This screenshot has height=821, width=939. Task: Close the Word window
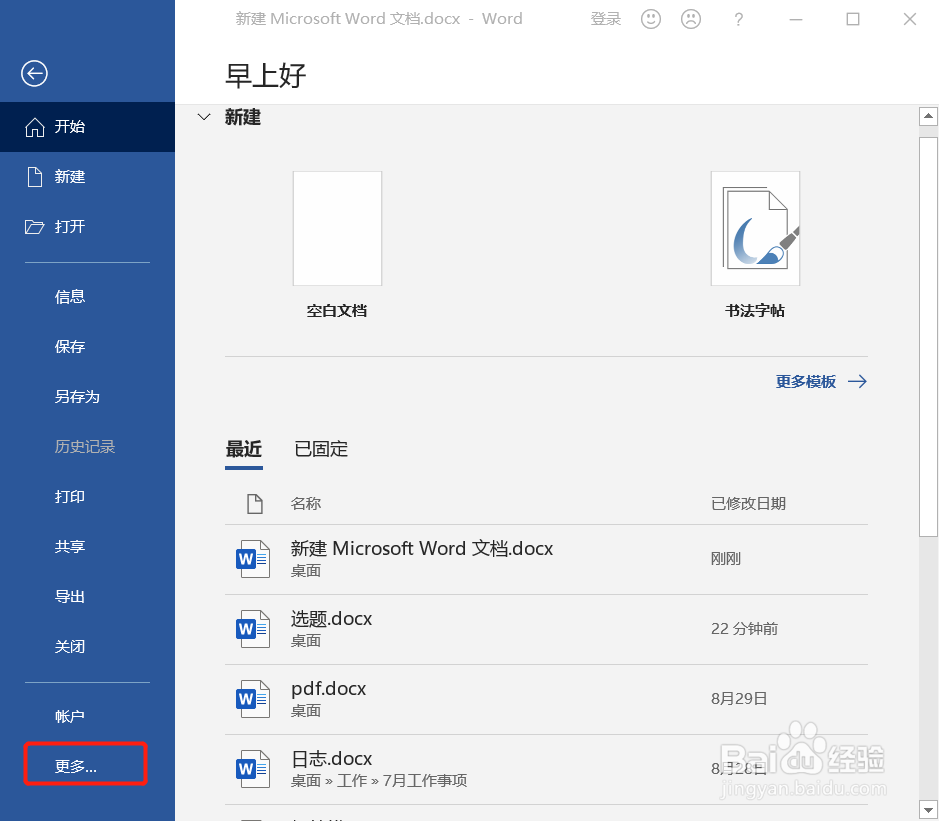[910, 20]
